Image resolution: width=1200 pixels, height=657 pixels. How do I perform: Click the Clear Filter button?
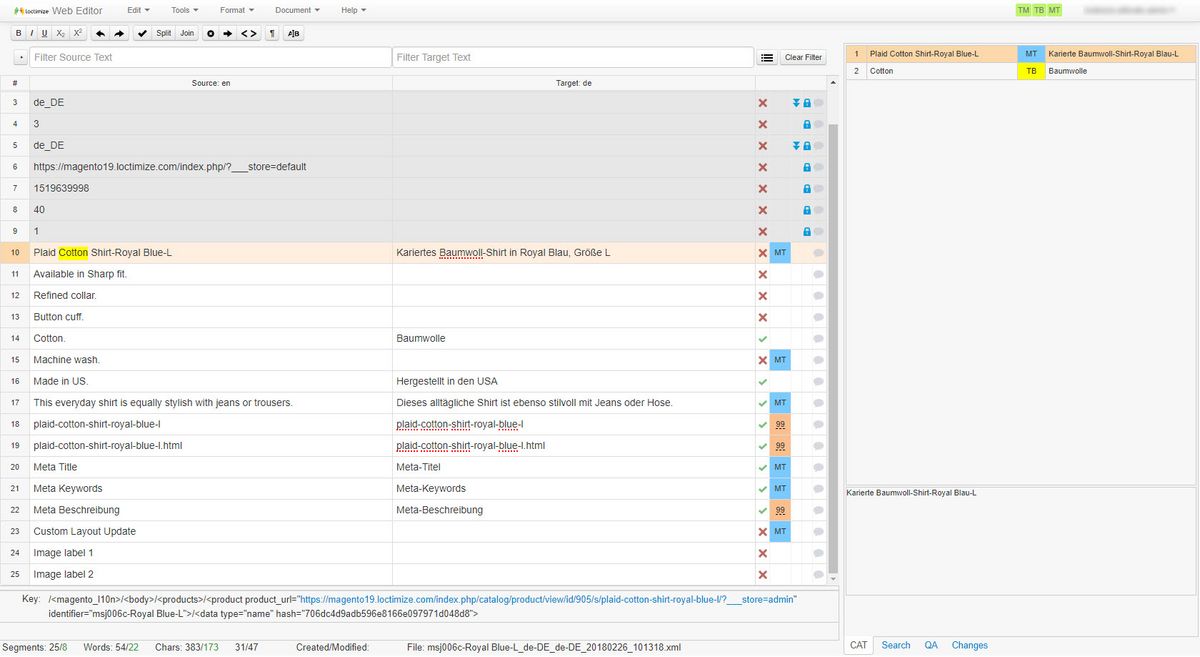803,57
